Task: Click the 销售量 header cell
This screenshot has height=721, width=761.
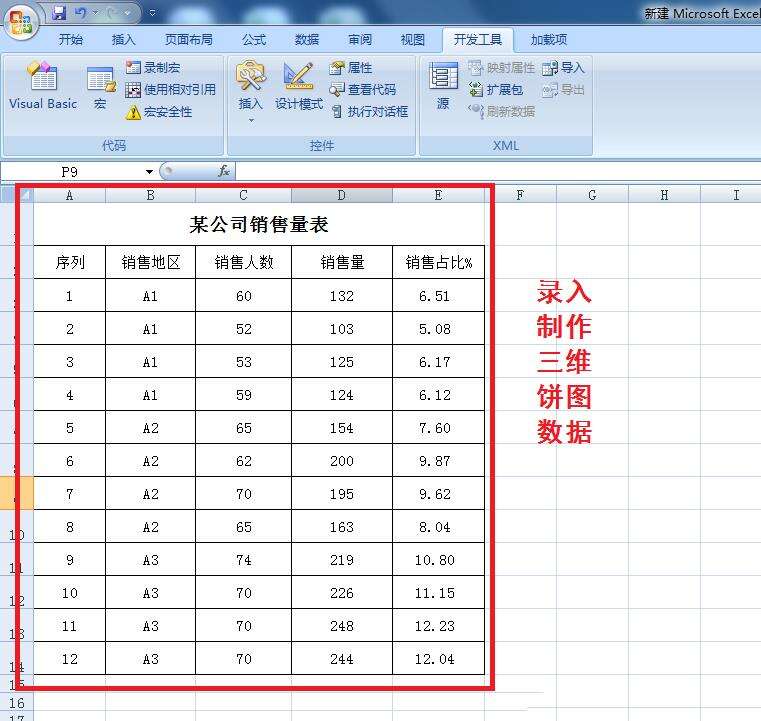Action: [342, 262]
